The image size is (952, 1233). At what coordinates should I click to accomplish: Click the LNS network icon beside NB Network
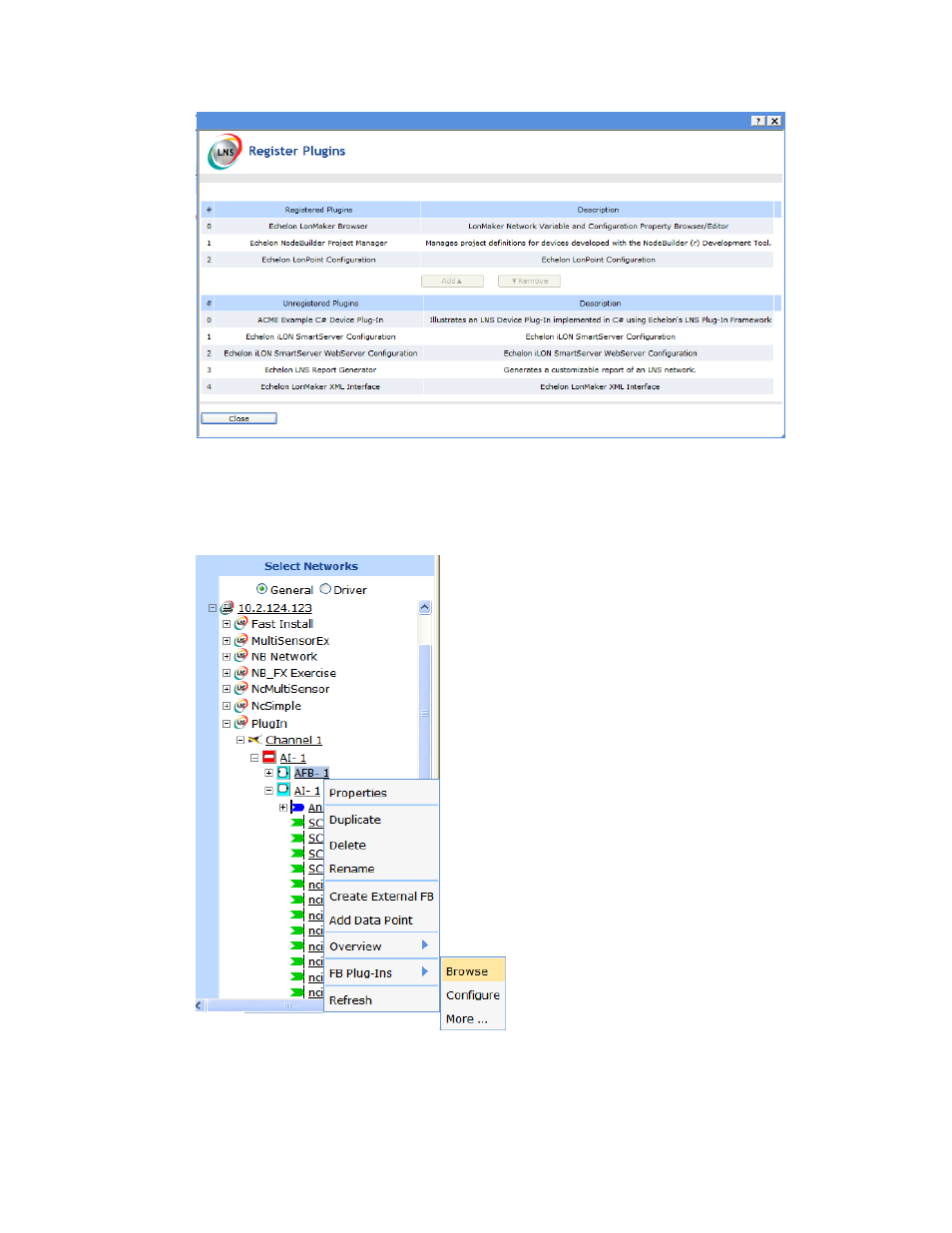(240, 656)
